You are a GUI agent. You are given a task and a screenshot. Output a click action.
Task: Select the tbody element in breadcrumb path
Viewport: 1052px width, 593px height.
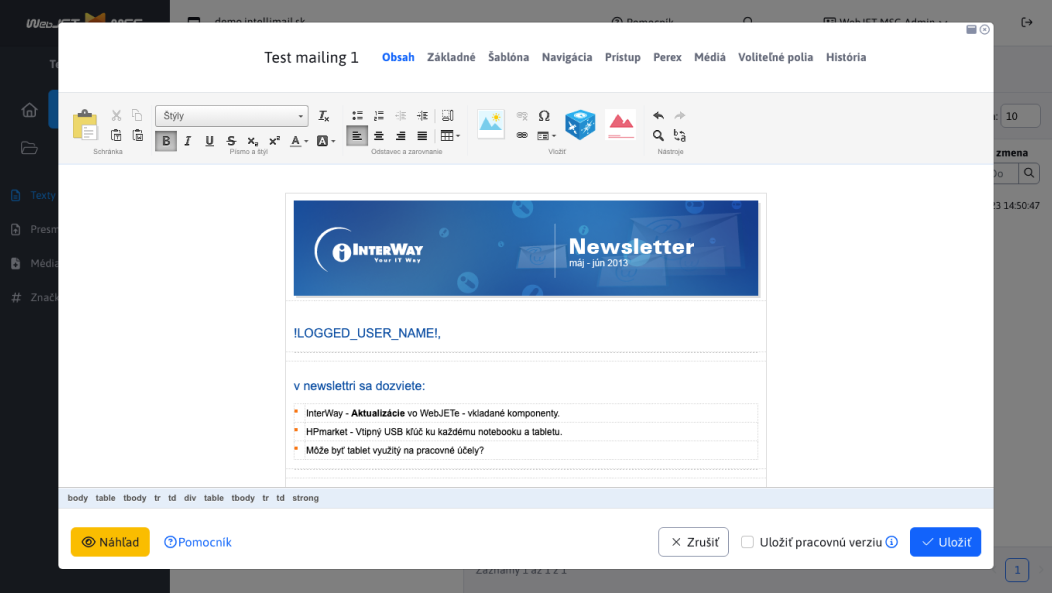click(x=135, y=497)
